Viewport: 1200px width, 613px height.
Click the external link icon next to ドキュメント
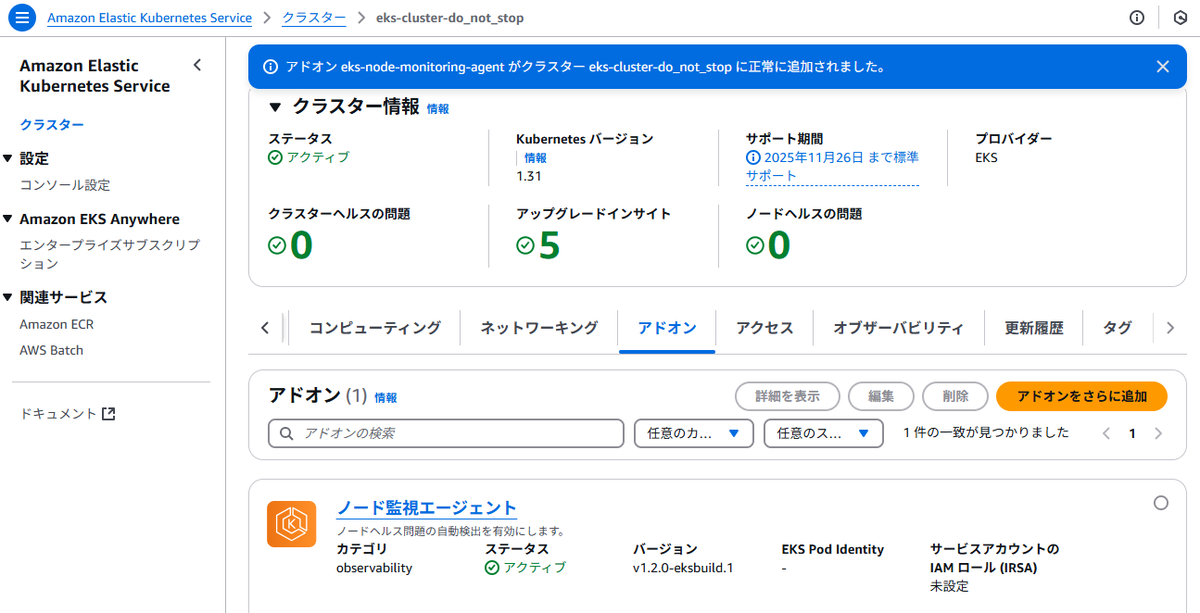point(109,414)
